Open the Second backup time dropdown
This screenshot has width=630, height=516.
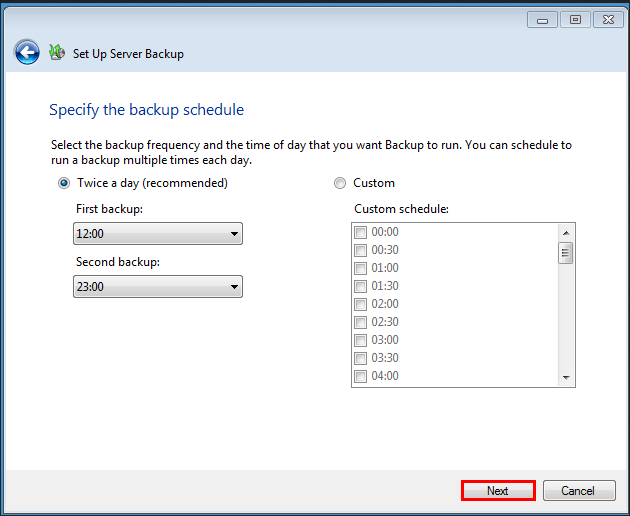158,287
